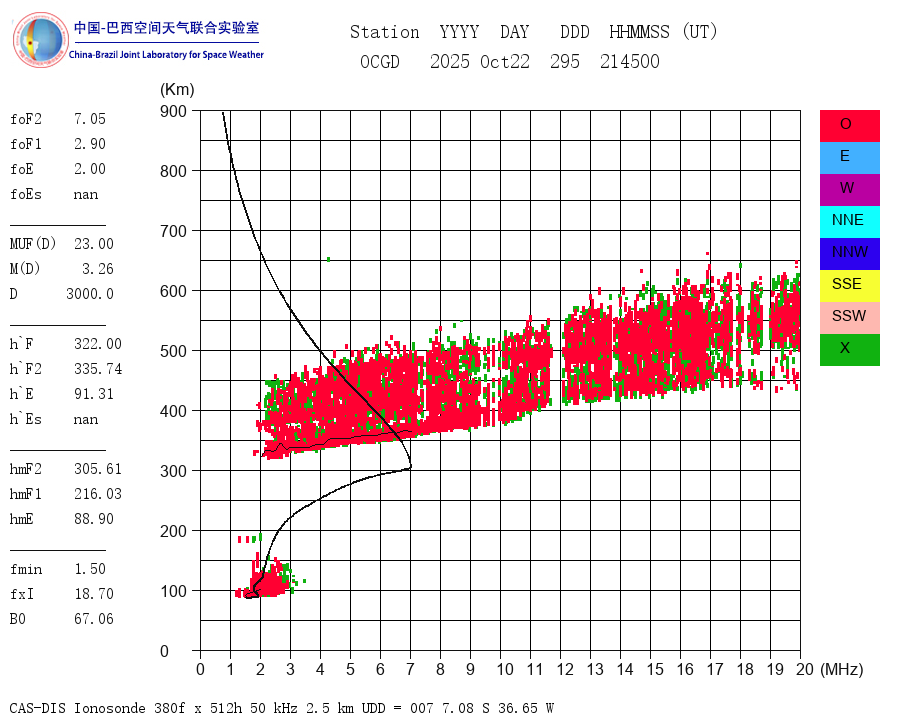Viewport: 900px width, 720px height.
Task: Click the green X legend swatch
Action: pos(849,350)
